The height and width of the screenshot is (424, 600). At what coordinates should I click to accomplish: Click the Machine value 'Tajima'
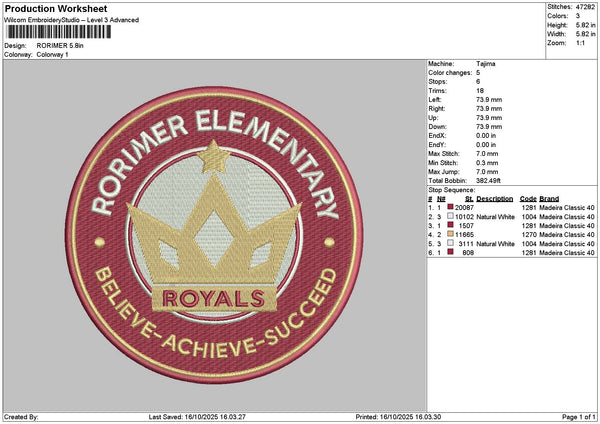pos(486,64)
